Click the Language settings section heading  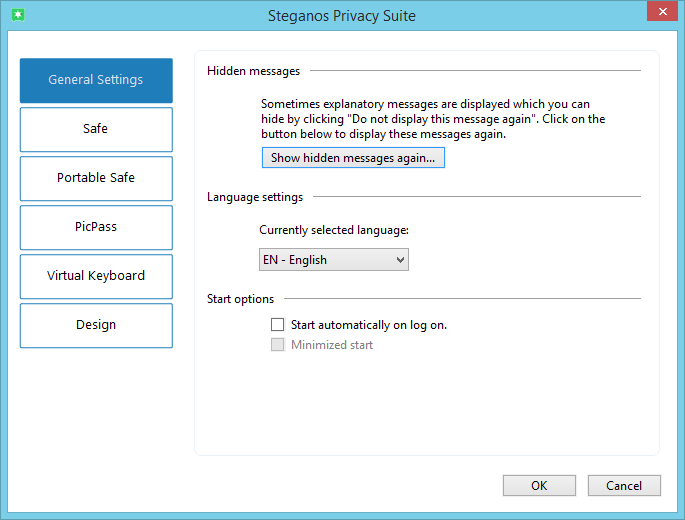point(255,197)
